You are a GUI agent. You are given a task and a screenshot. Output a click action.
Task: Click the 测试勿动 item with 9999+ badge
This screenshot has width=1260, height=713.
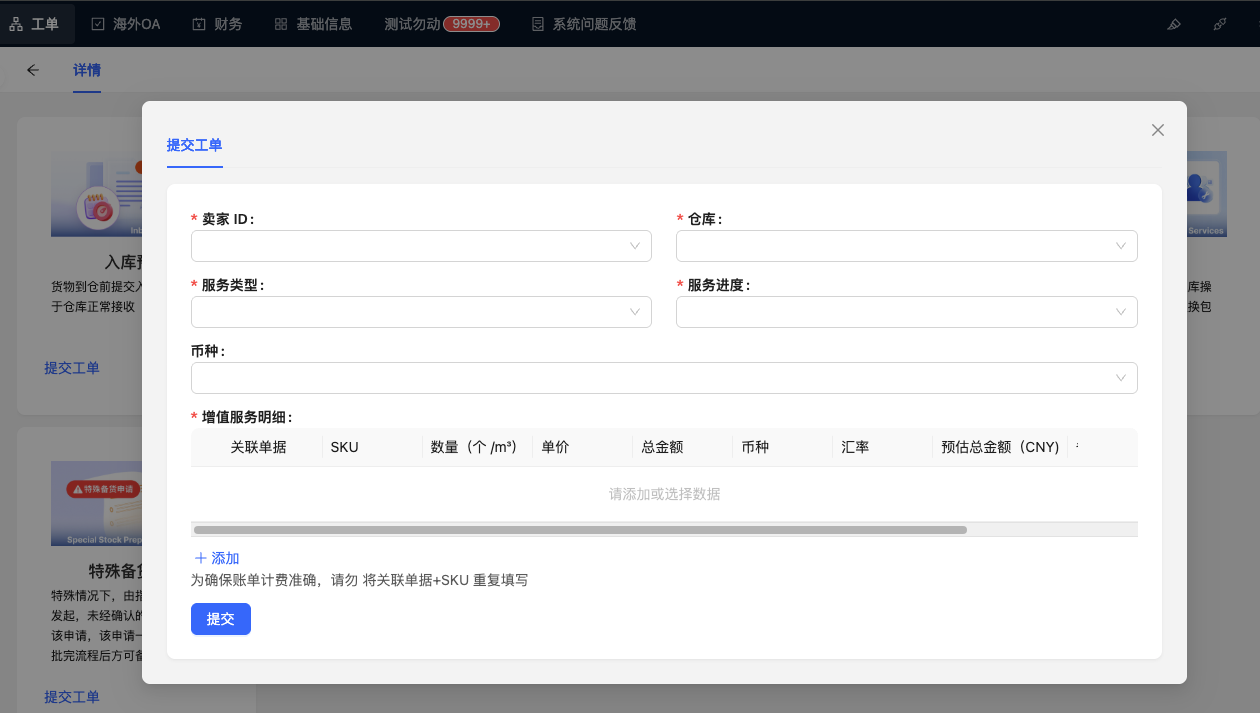click(x=441, y=24)
